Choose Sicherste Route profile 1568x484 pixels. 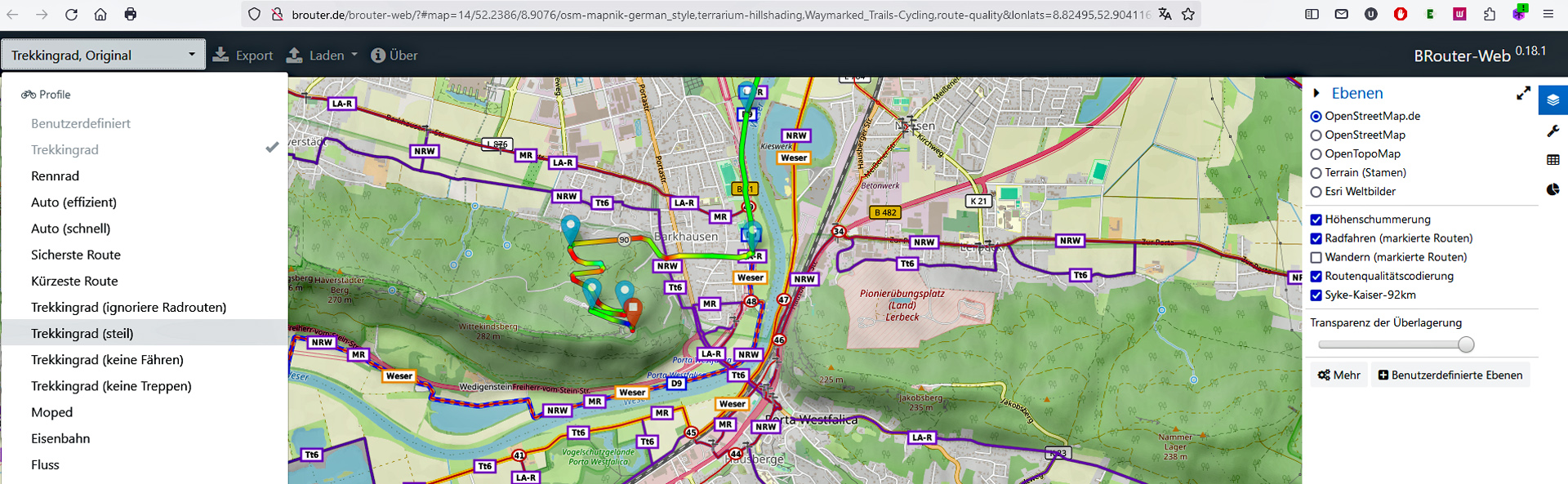[145, 254]
